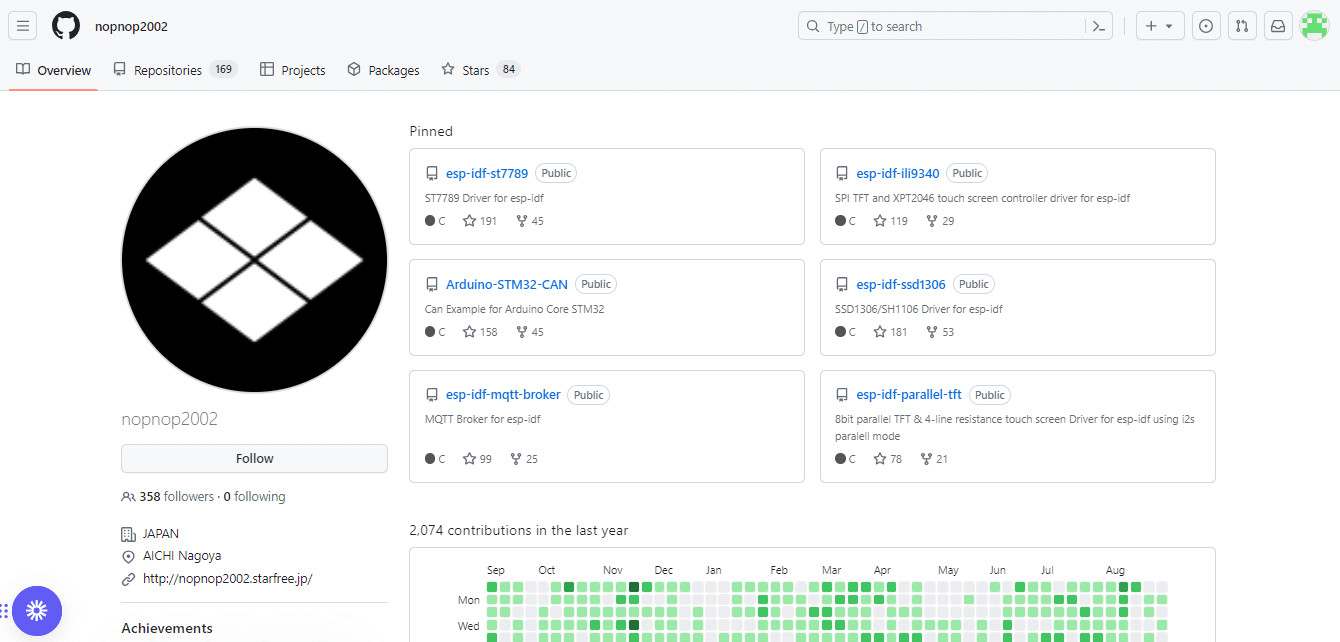View 99 stargazers of esp-idf-mqtt-broker
The height and width of the screenshot is (642, 1340).
(478, 459)
